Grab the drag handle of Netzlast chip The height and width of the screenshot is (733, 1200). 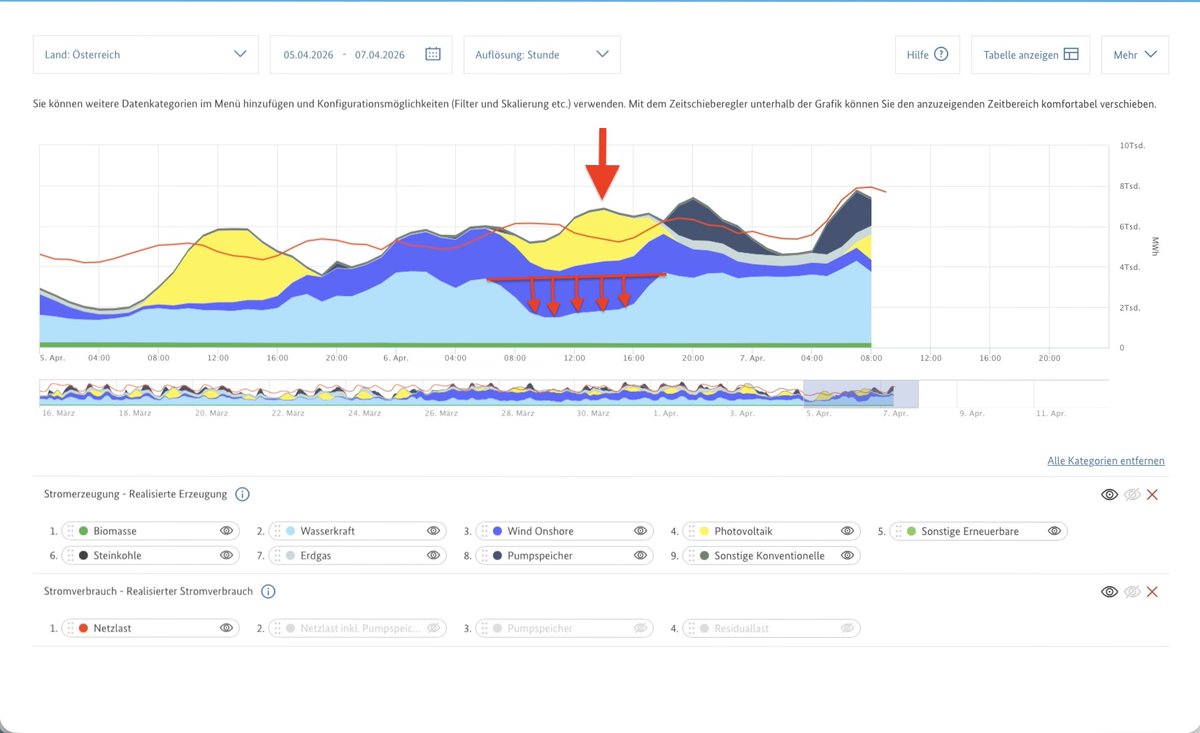70,628
